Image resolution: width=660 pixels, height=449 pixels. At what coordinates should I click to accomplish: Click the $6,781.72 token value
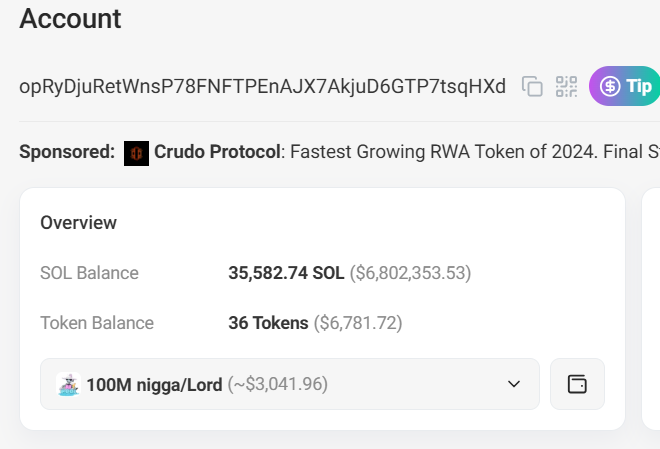[x=358, y=323]
